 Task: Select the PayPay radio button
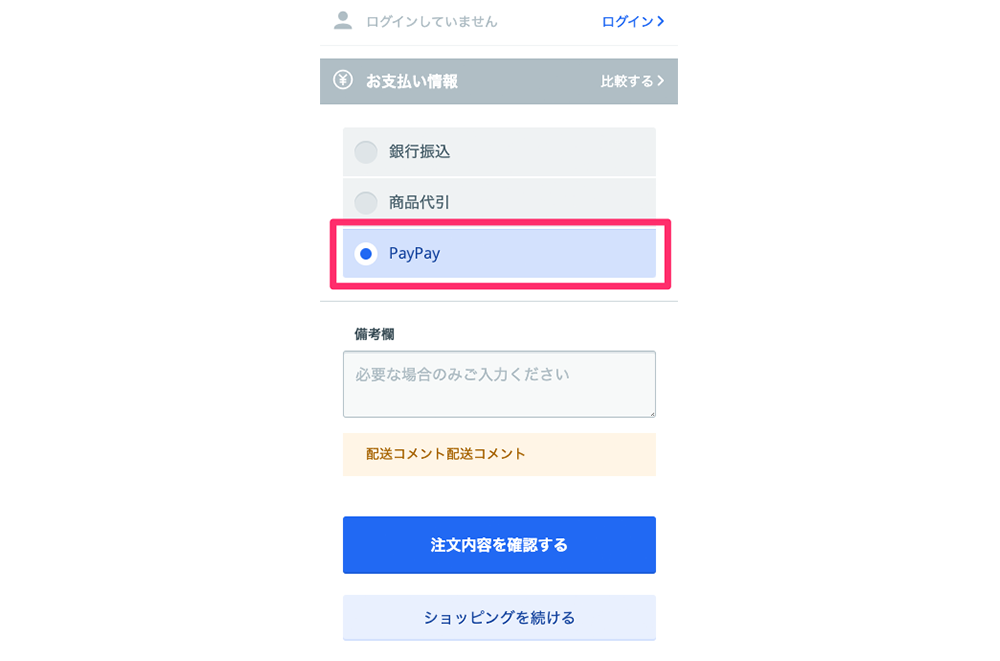tap(366, 254)
